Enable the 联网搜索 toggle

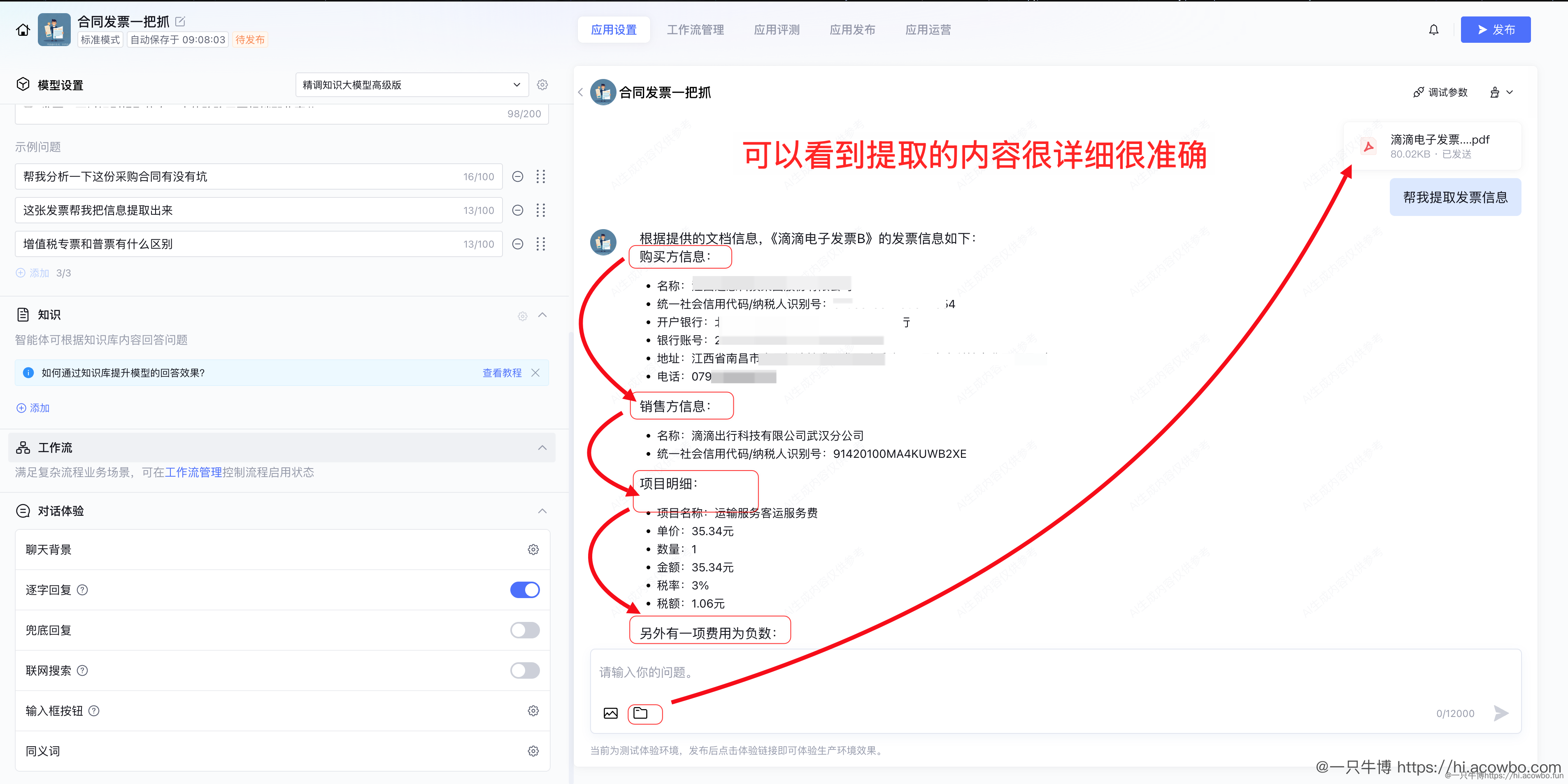click(x=525, y=670)
